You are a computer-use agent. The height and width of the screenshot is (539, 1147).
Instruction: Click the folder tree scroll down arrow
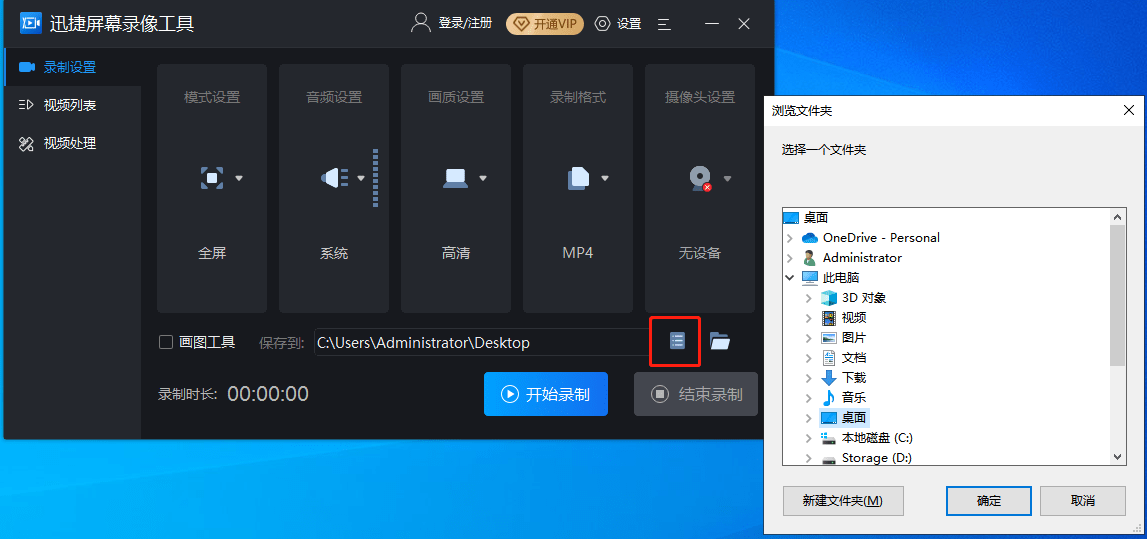point(1117,456)
